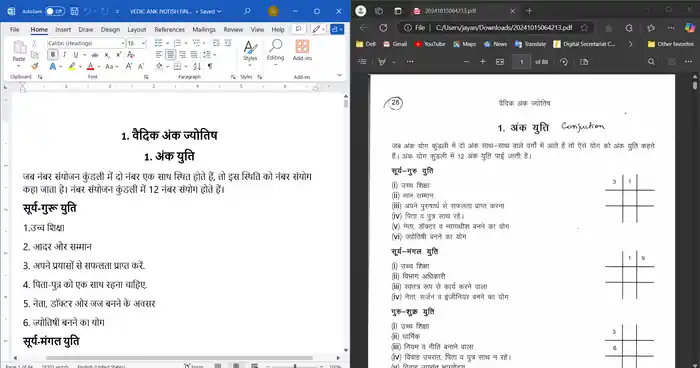The height and width of the screenshot is (368, 700).
Task: Click the Undo icon in Word
Action: pos(88,11)
